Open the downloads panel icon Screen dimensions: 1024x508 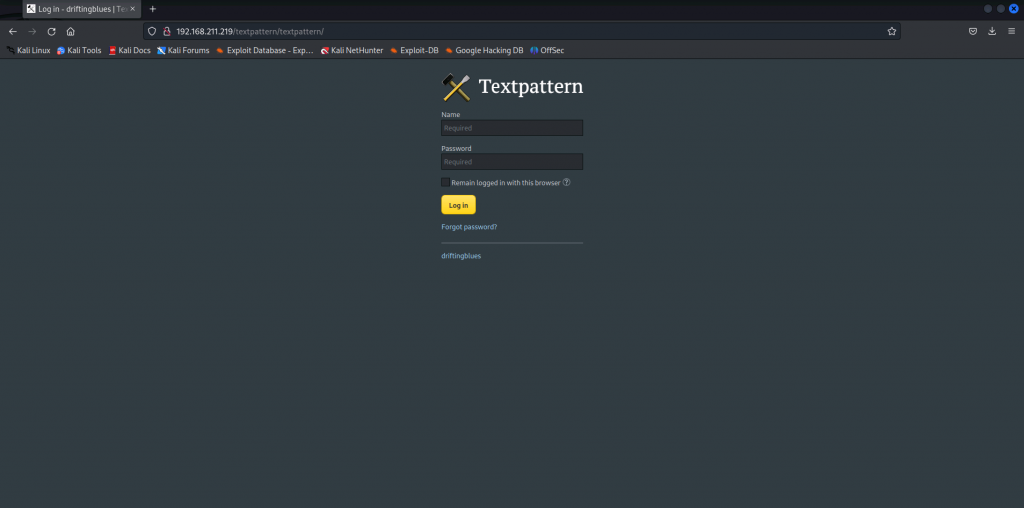pos(992,31)
